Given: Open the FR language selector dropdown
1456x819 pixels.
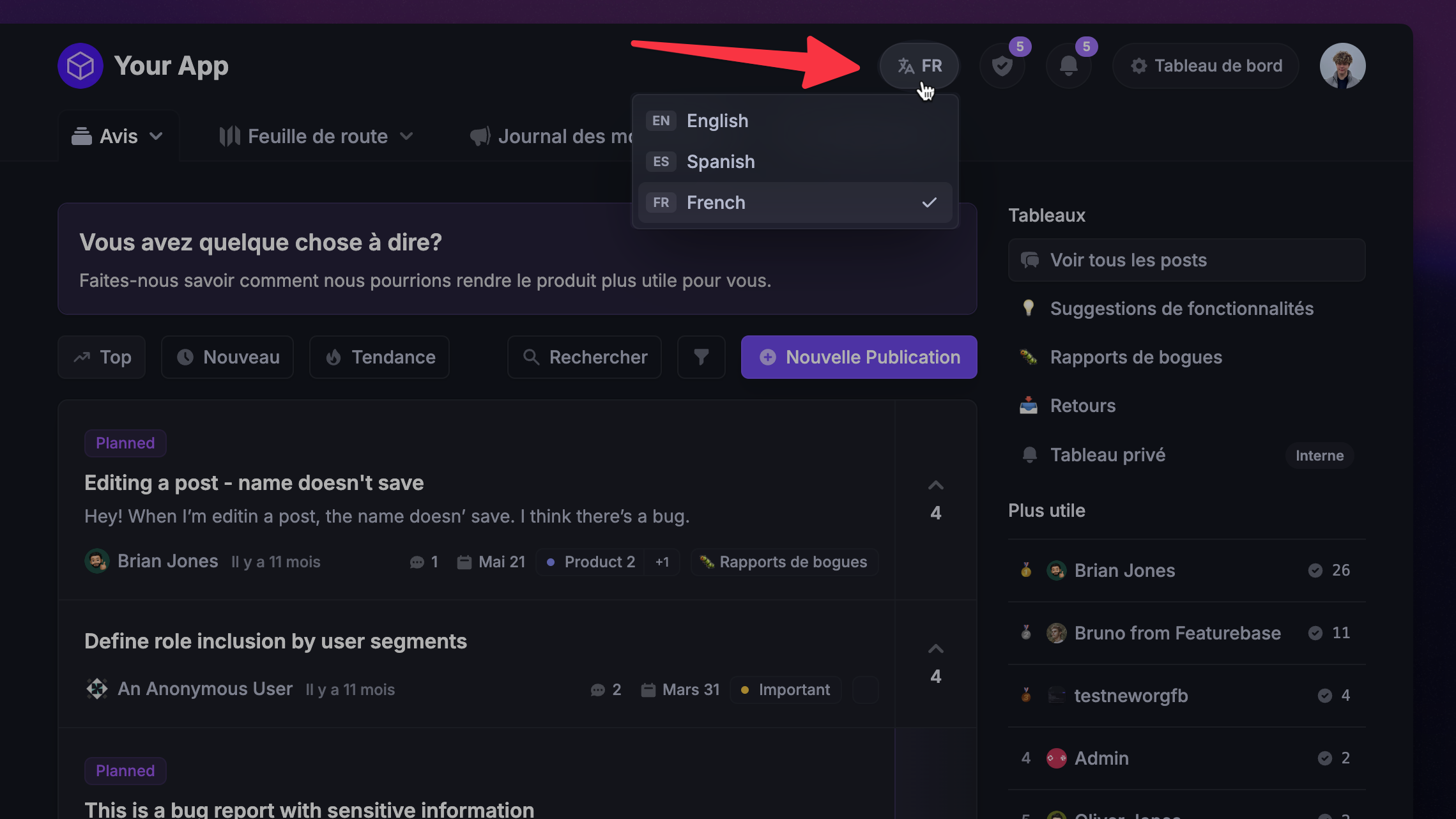Looking at the screenshot, I should pyautogui.click(x=919, y=66).
